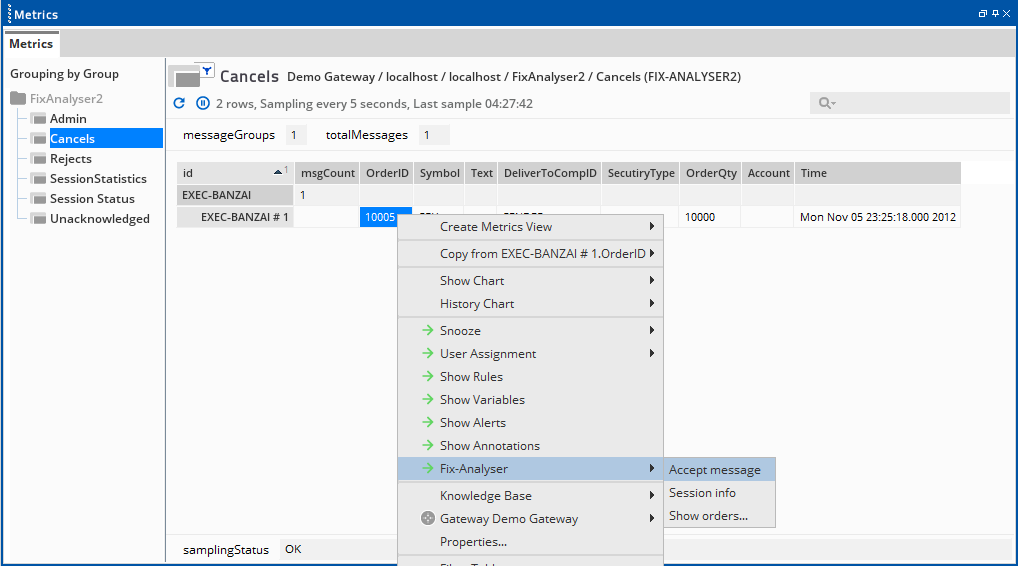Click Session info in submenu

tap(719, 493)
